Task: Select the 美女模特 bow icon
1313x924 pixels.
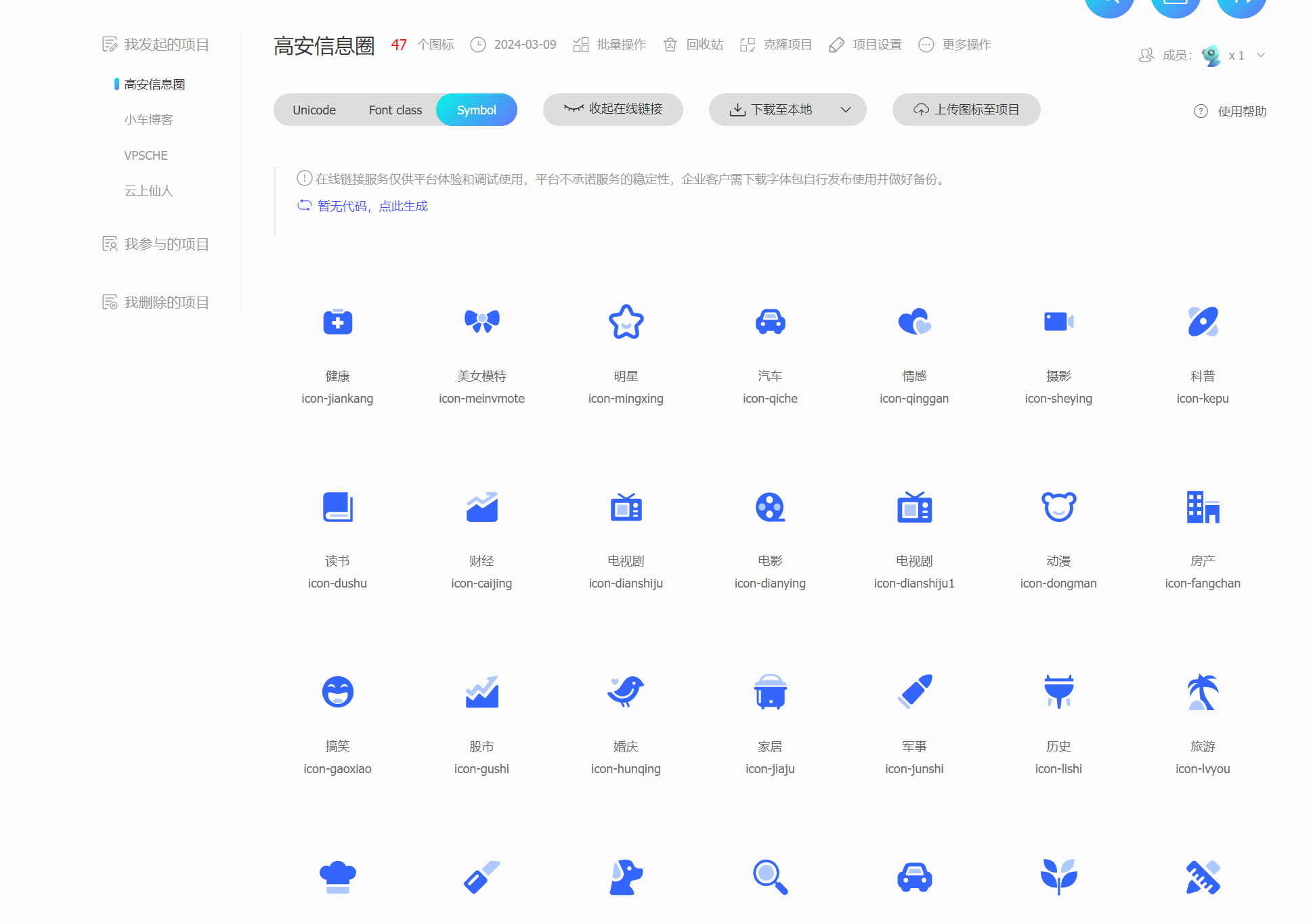Action: point(481,322)
